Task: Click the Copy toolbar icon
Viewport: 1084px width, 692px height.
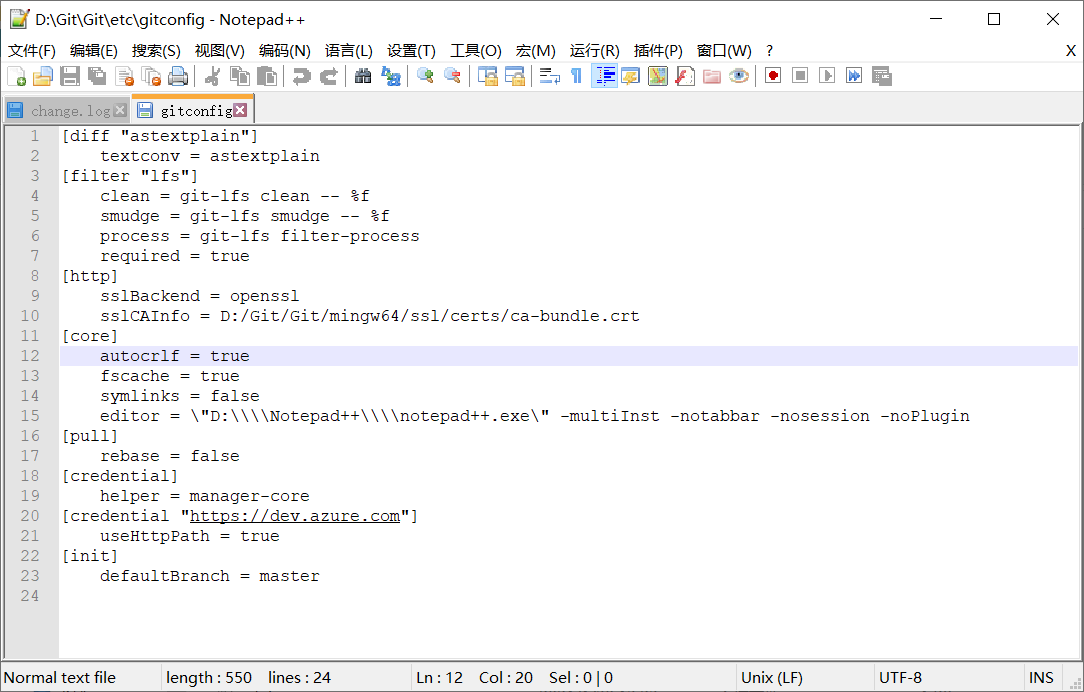Action: tap(239, 76)
